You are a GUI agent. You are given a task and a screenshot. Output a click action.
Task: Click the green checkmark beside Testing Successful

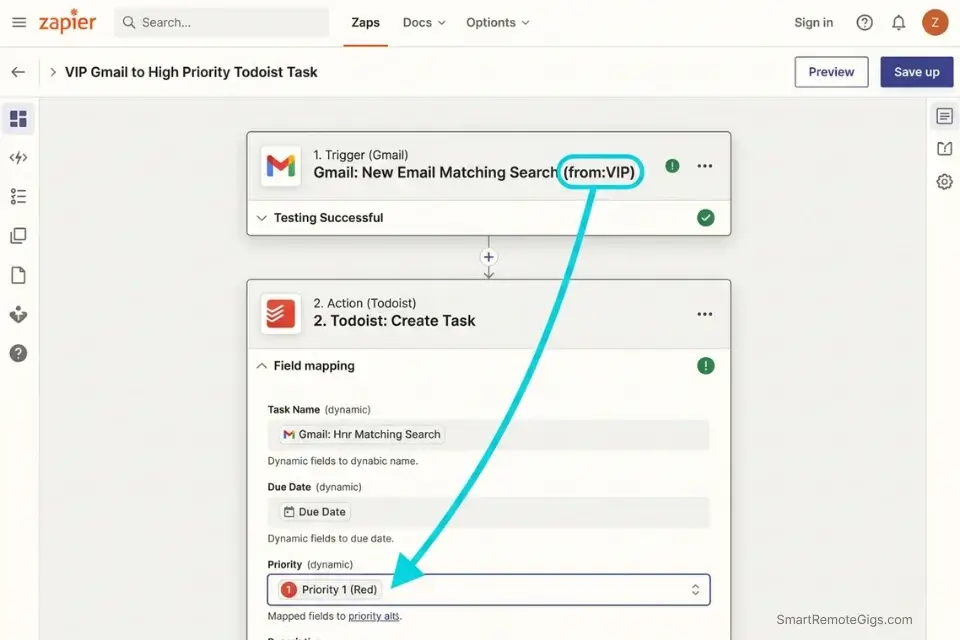coord(705,218)
